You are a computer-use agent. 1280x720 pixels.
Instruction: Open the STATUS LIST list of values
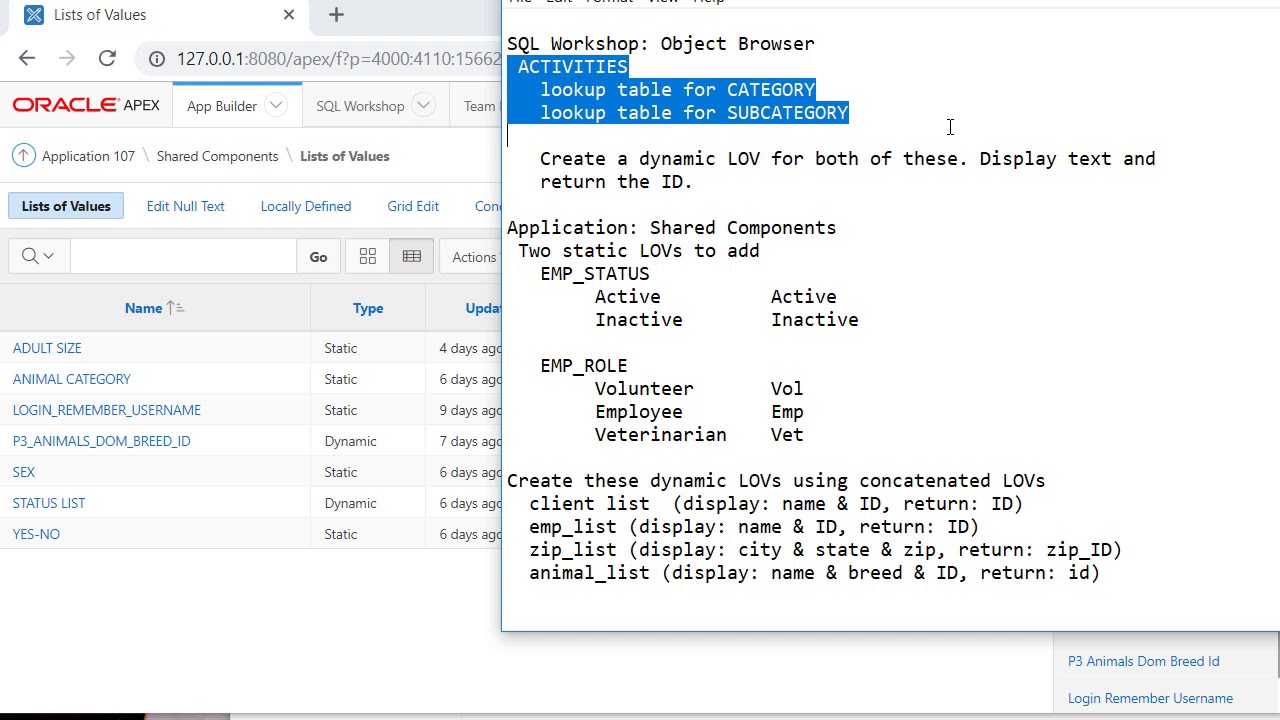[x=49, y=503]
